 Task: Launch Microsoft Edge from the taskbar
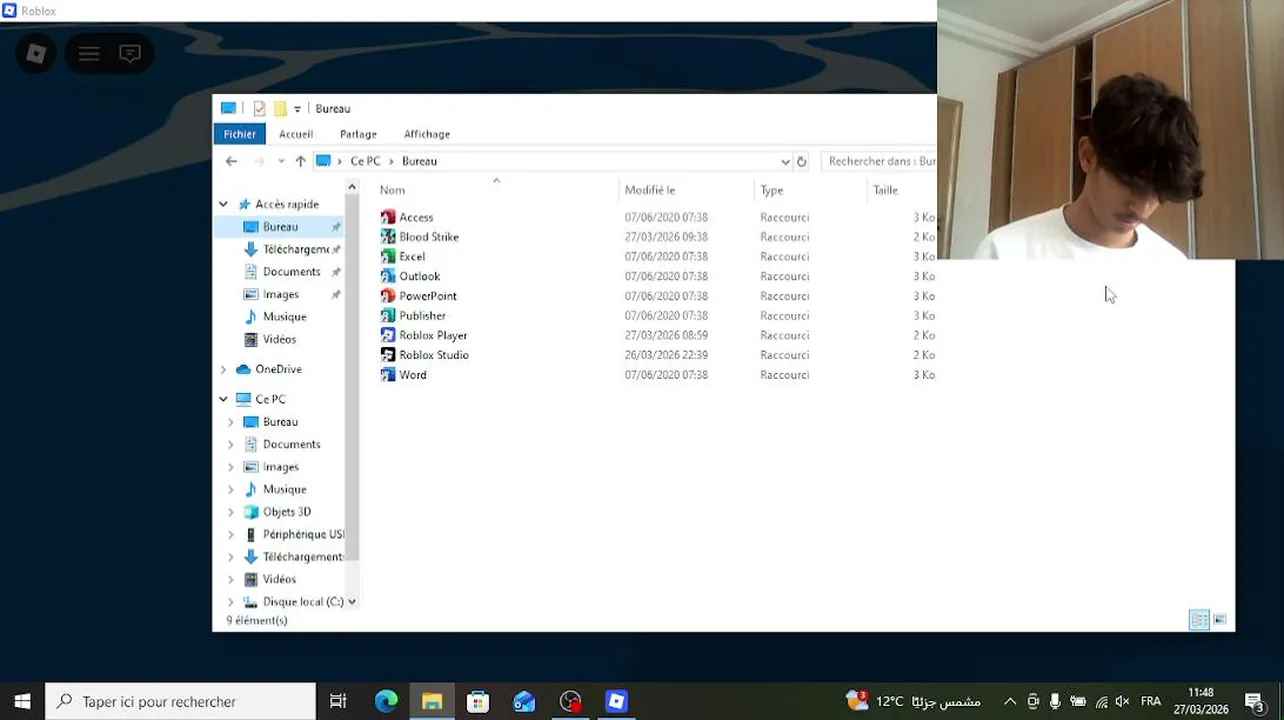tap(386, 701)
